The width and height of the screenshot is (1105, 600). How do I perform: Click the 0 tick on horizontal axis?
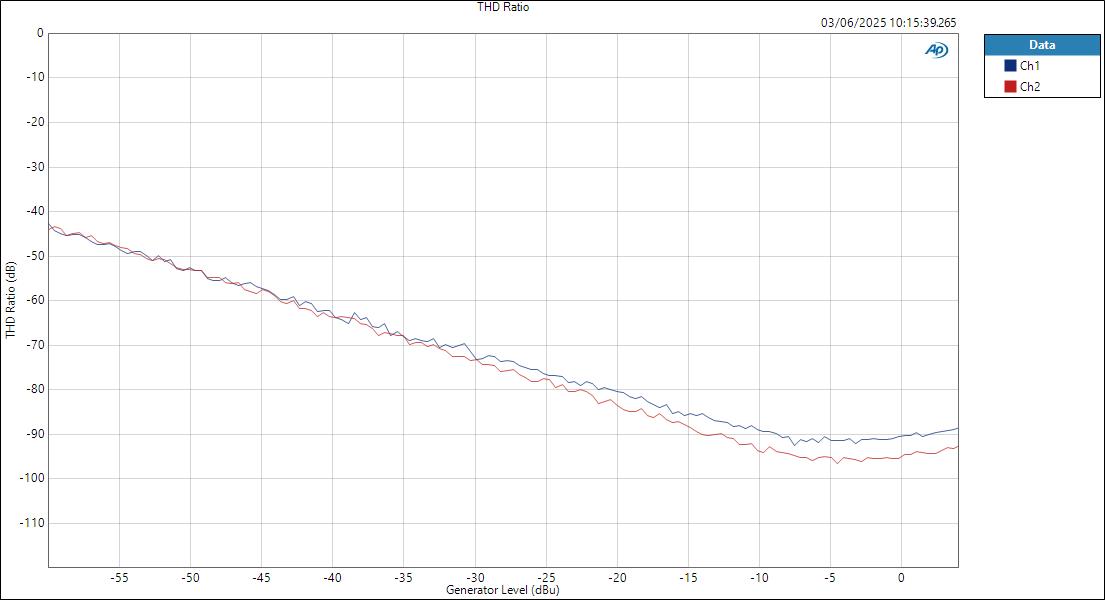(x=903, y=578)
